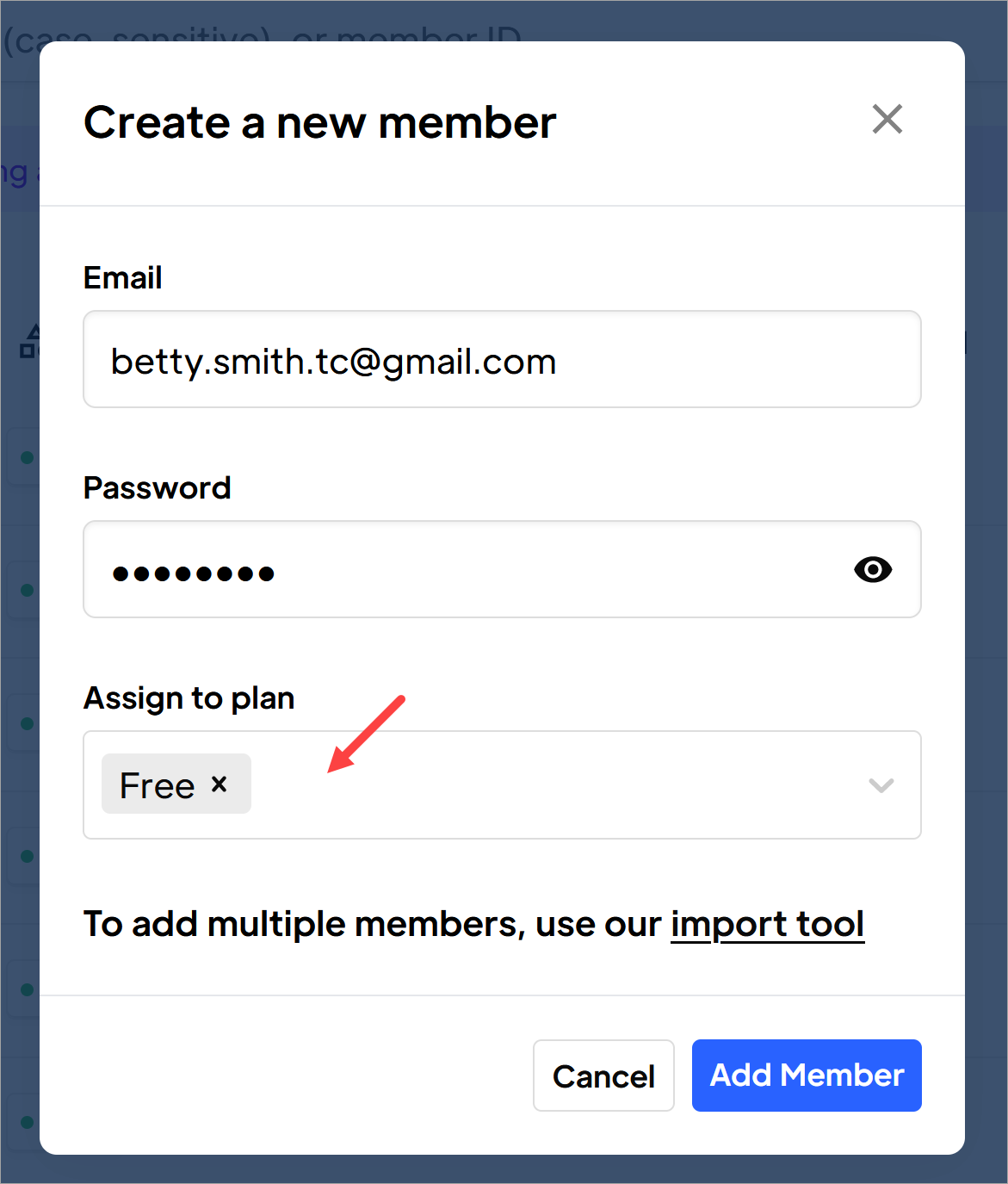Click the Add Member button
This screenshot has width=1008, height=1184.
[x=806, y=1076]
